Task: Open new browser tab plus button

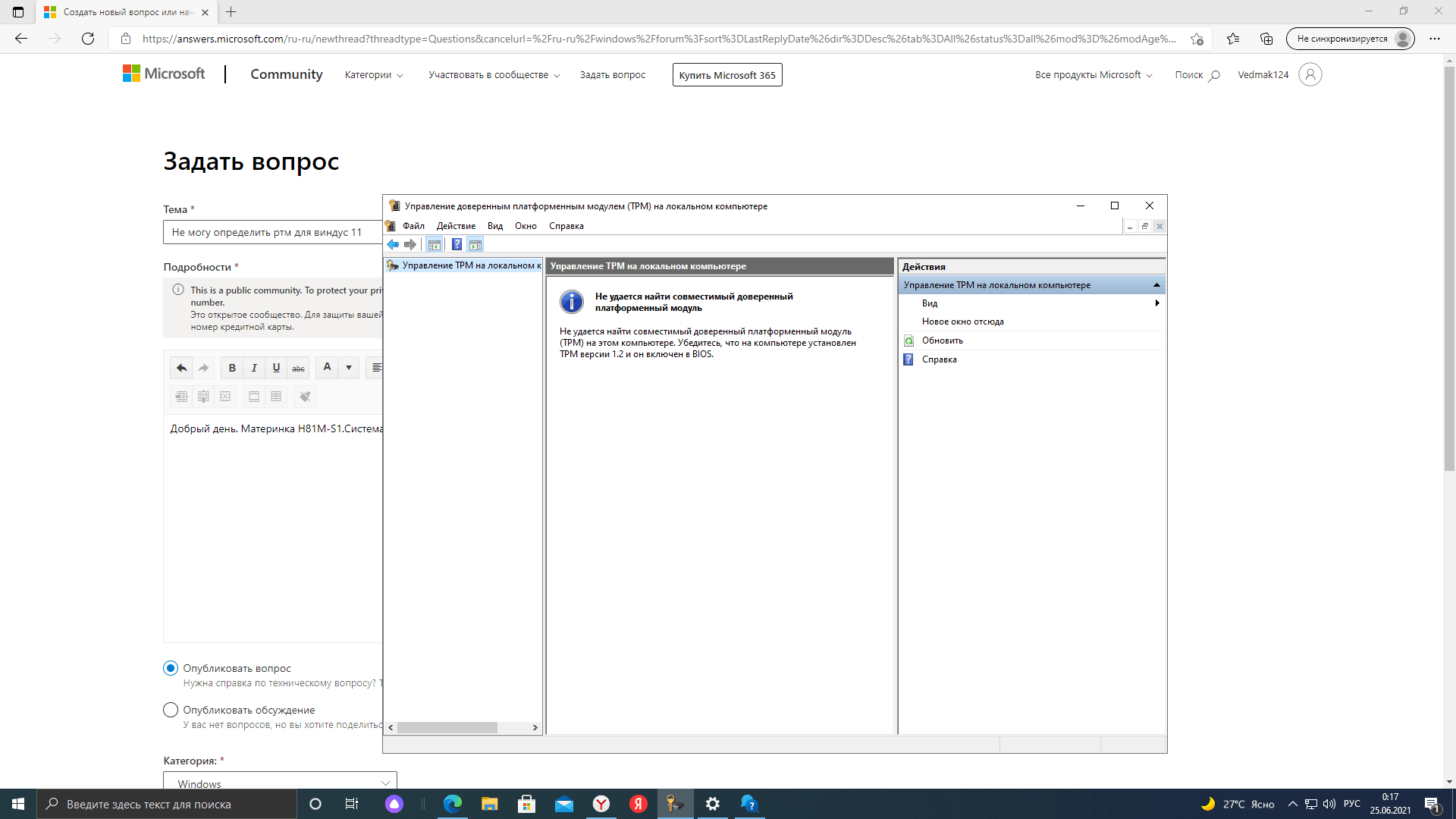Action: [231, 12]
